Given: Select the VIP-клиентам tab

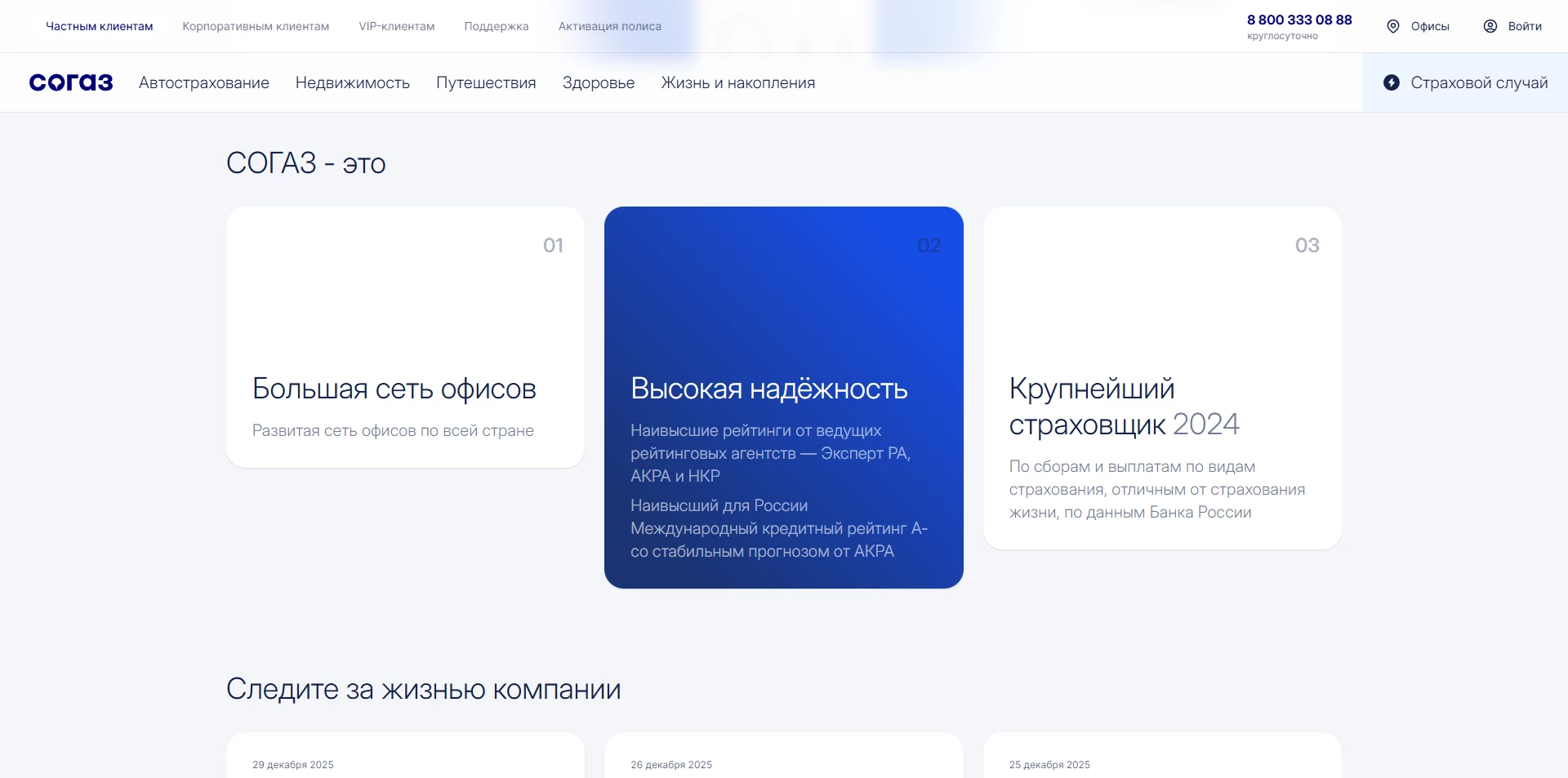Looking at the screenshot, I should point(396,25).
